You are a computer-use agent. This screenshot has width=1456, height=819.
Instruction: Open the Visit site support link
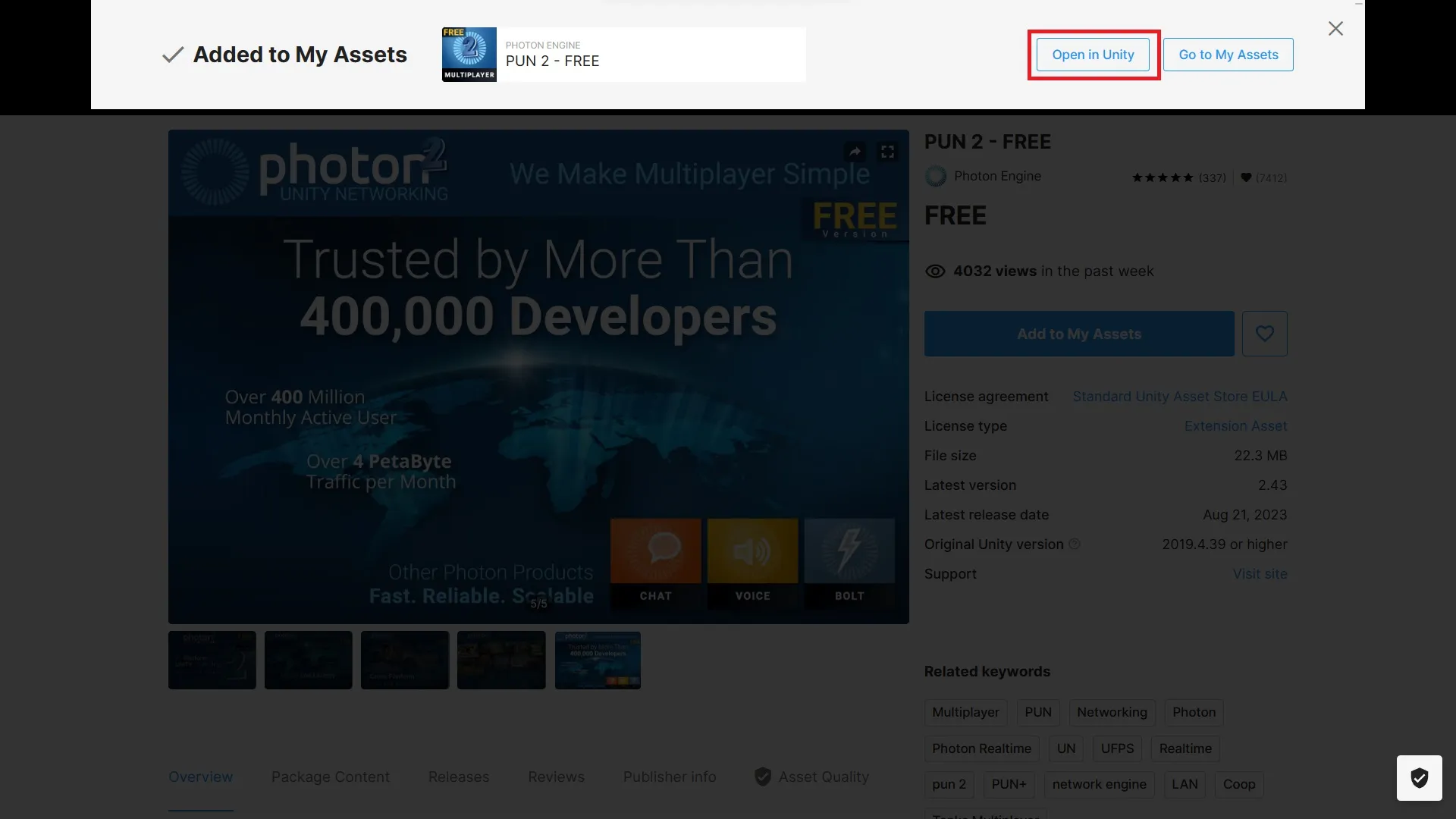(x=1260, y=574)
